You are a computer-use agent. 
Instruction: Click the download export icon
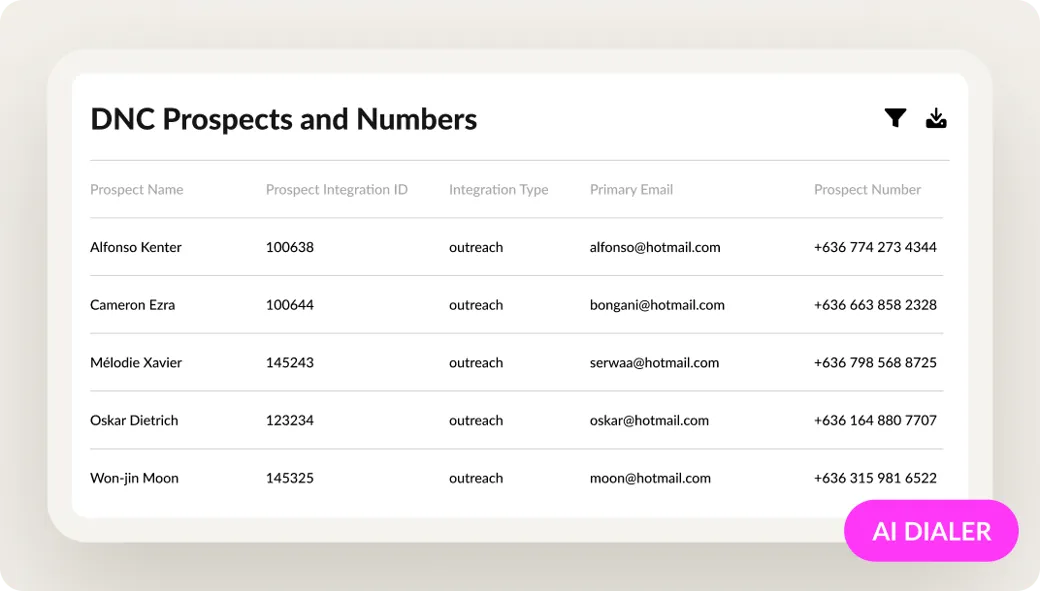(x=936, y=118)
